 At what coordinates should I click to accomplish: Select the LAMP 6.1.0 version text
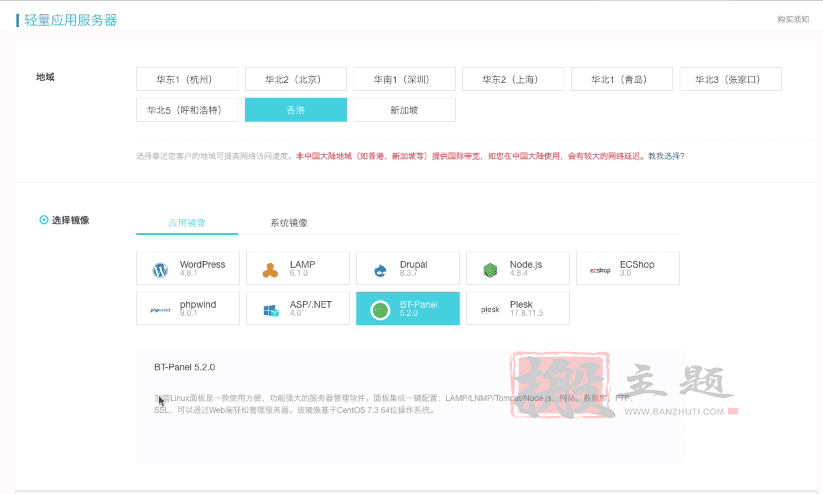pyautogui.click(x=299, y=273)
